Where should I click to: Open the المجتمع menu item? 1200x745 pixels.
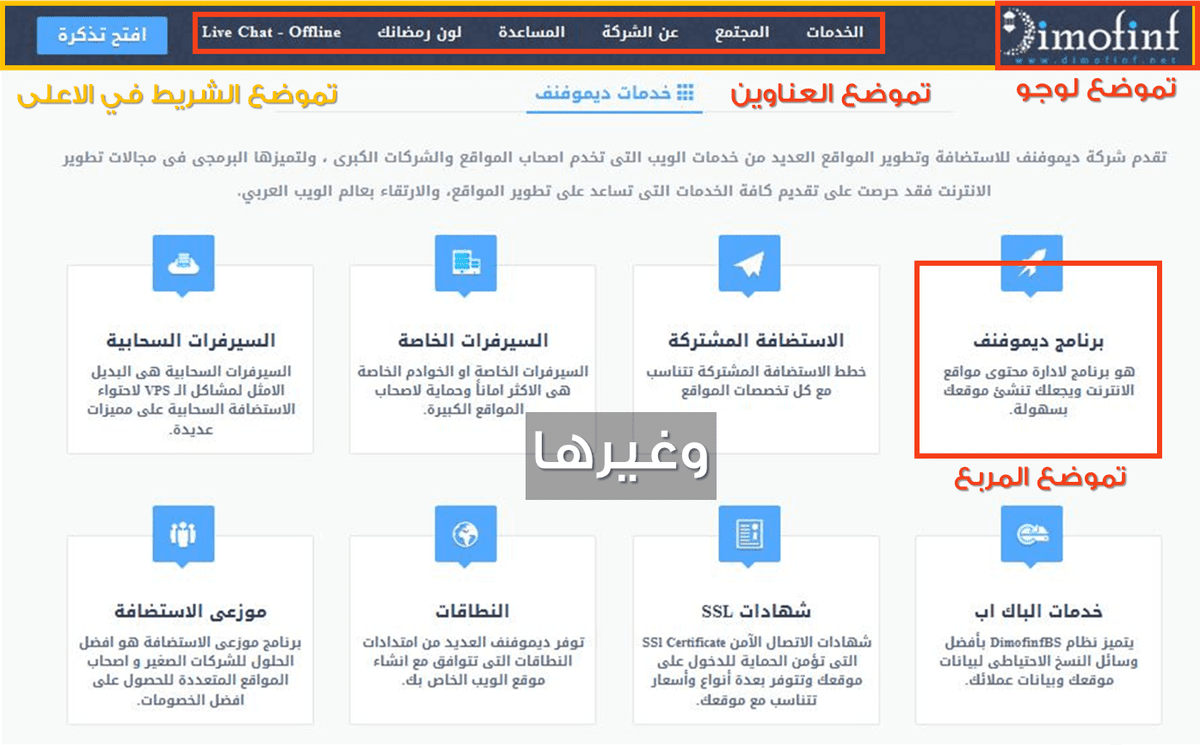742,33
